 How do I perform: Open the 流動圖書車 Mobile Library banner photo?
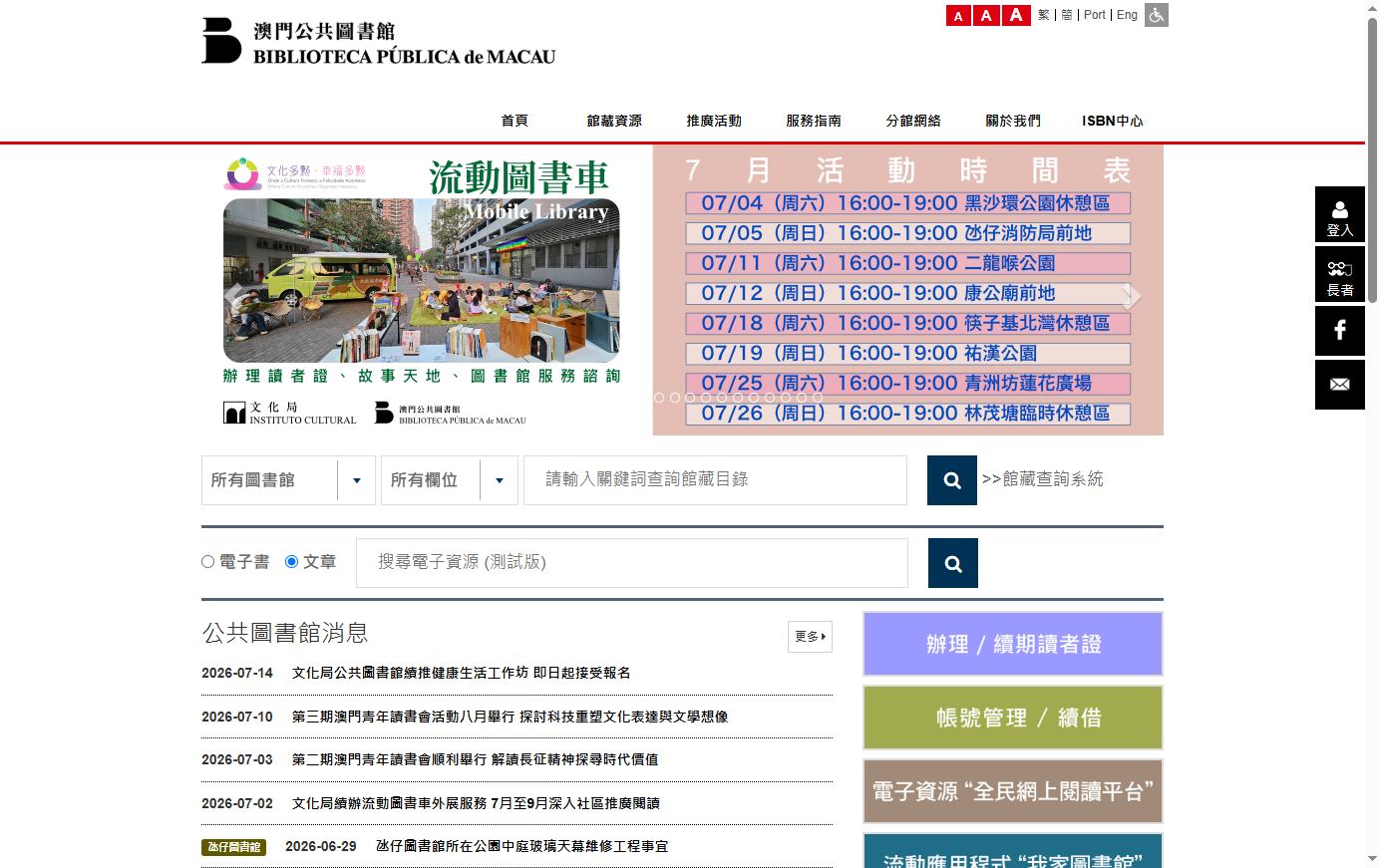click(x=422, y=281)
